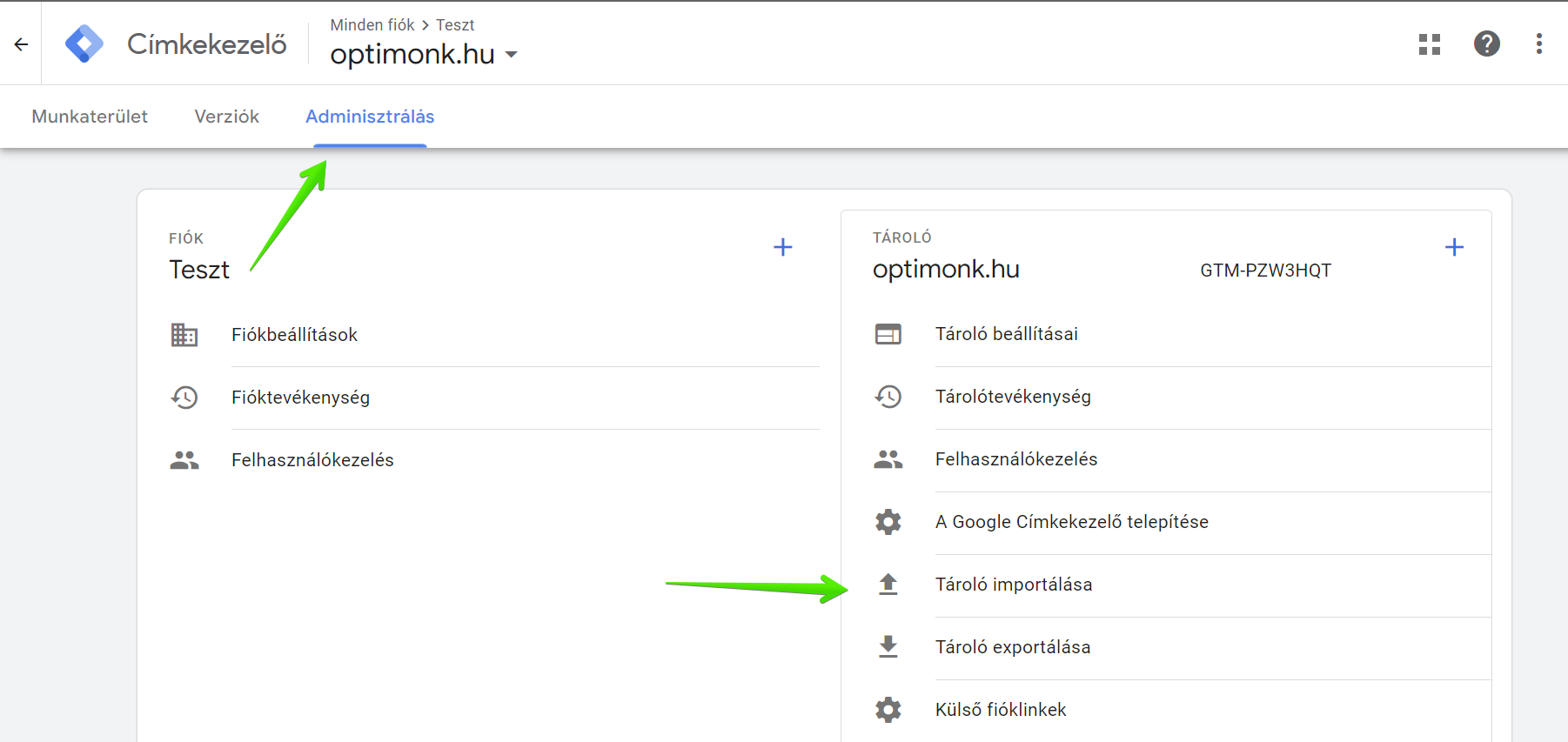
Task: Click the Fióktevékenység history icon
Action: [184, 398]
